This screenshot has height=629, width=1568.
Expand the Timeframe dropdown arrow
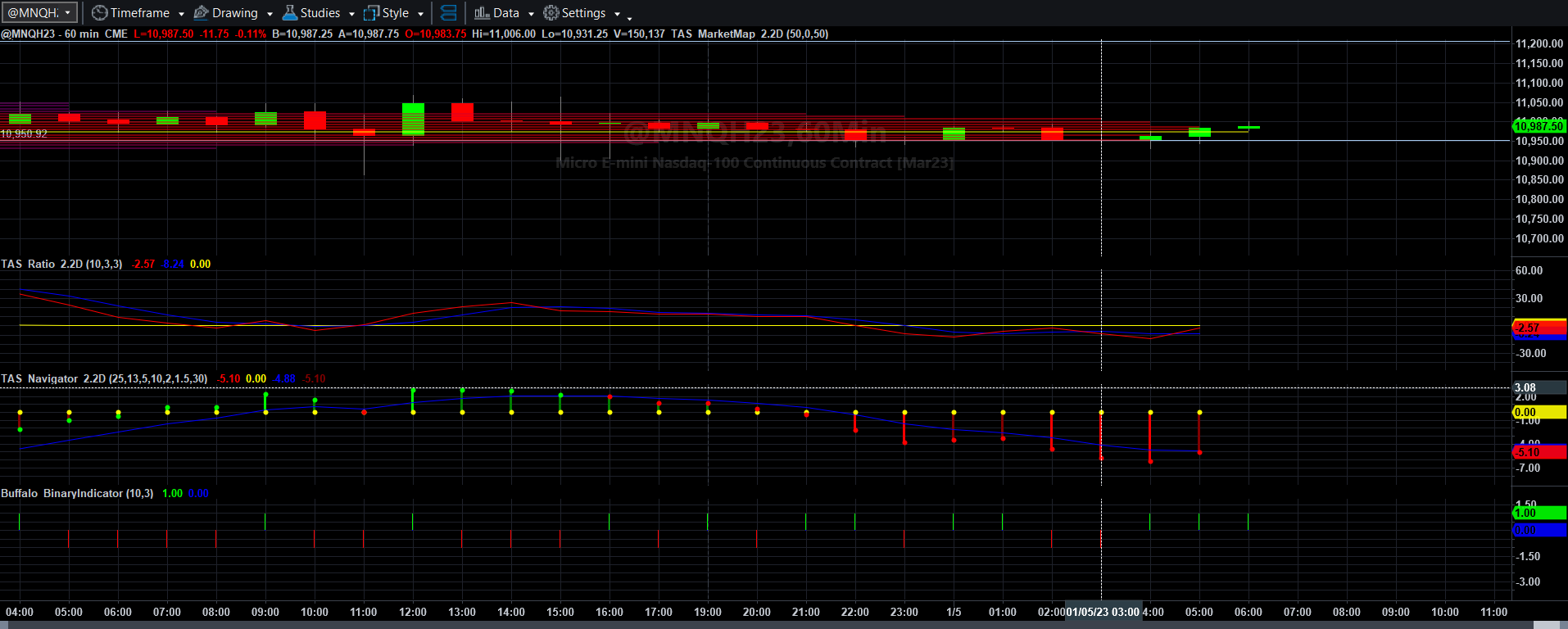click(x=181, y=14)
